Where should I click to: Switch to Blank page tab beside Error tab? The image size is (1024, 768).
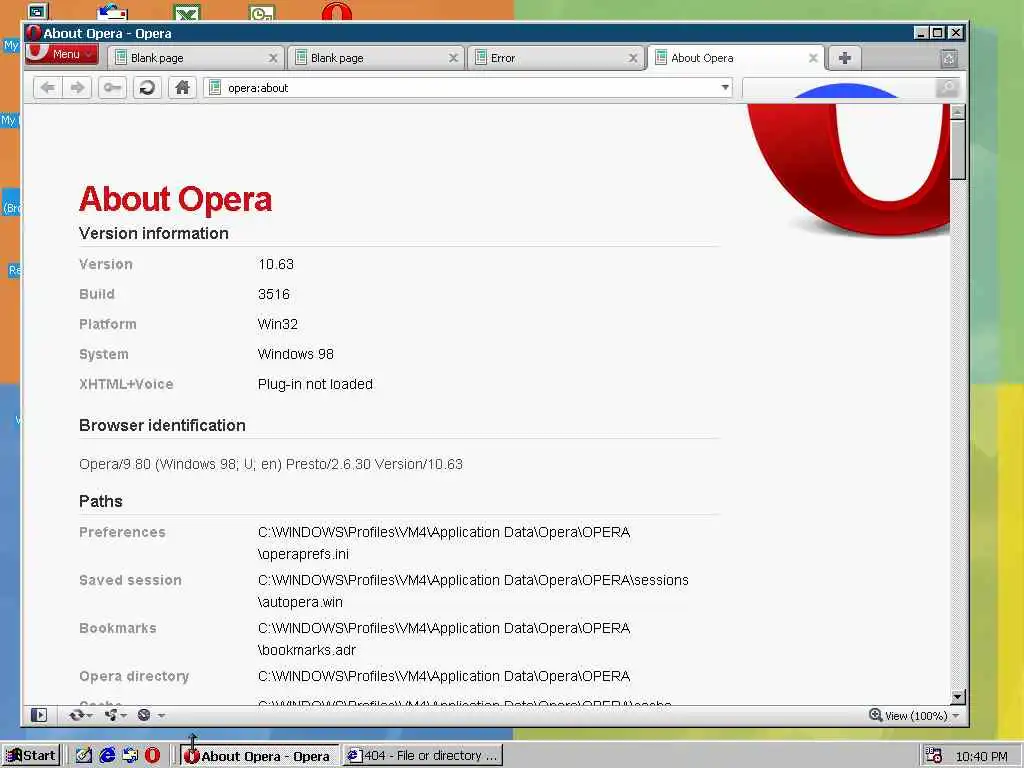376,58
